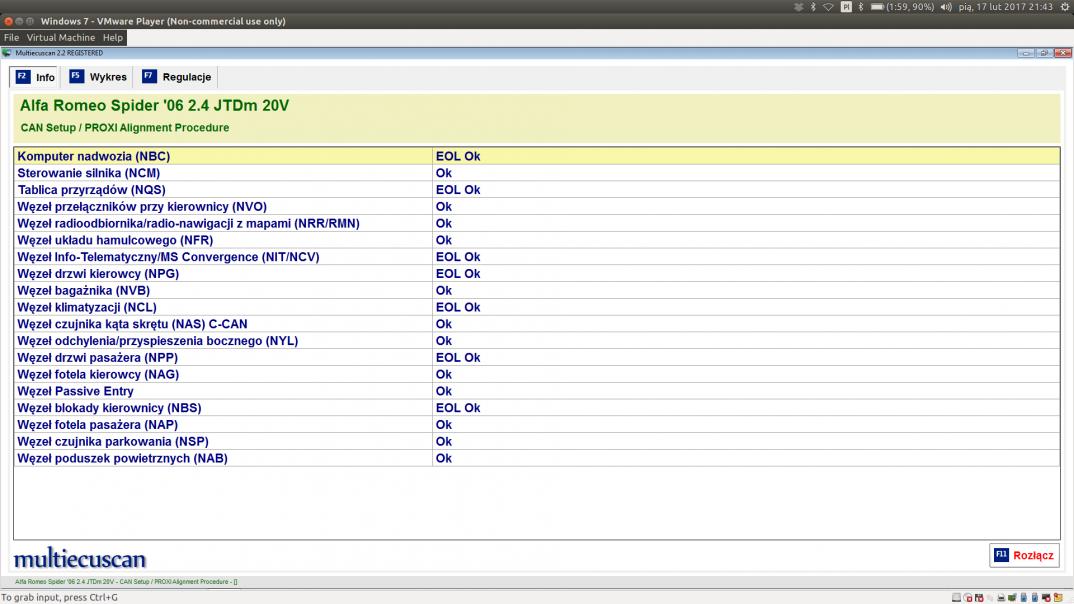Select the Tablica przyrządów (NQS) row
1074x604 pixels.
[x=536, y=190]
